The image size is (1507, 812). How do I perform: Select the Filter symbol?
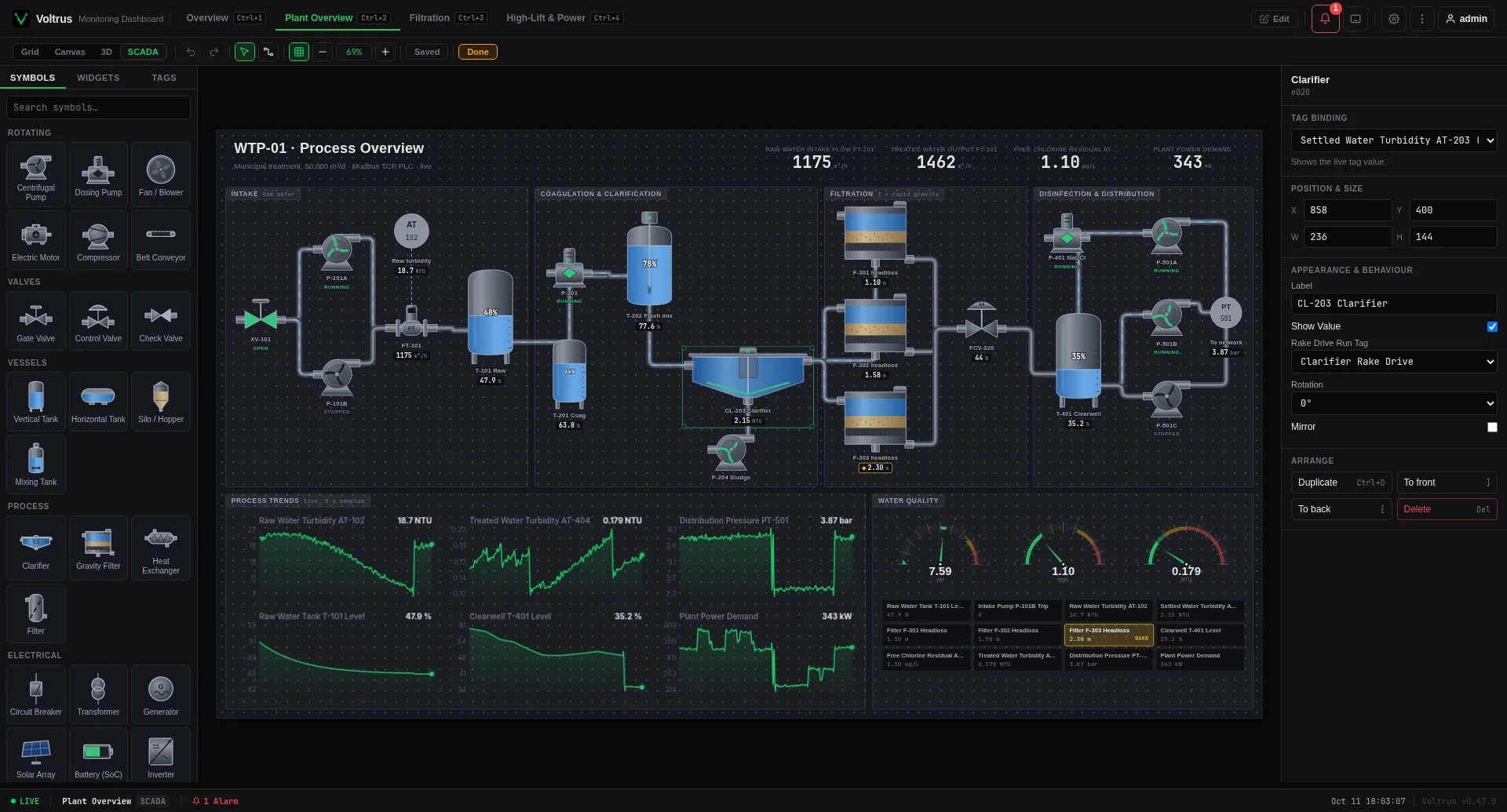(x=35, y=614)
